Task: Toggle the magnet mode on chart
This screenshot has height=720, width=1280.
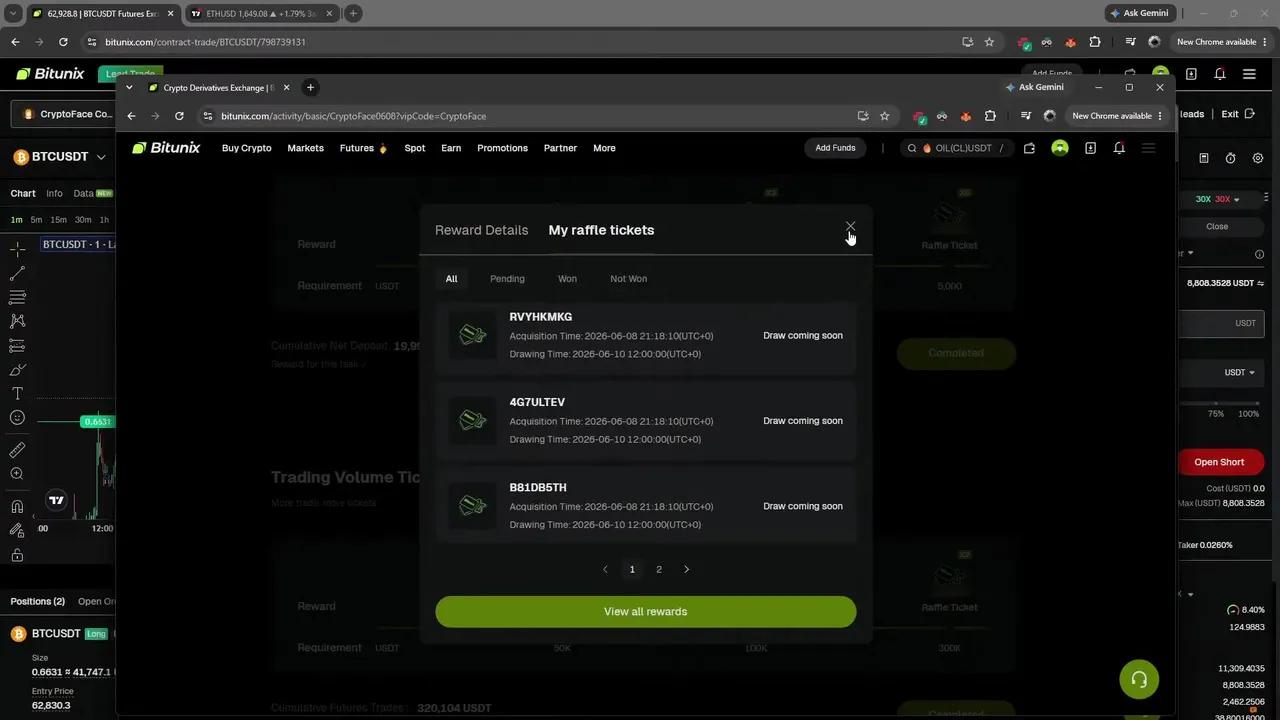Action: [x=17, y=506]
